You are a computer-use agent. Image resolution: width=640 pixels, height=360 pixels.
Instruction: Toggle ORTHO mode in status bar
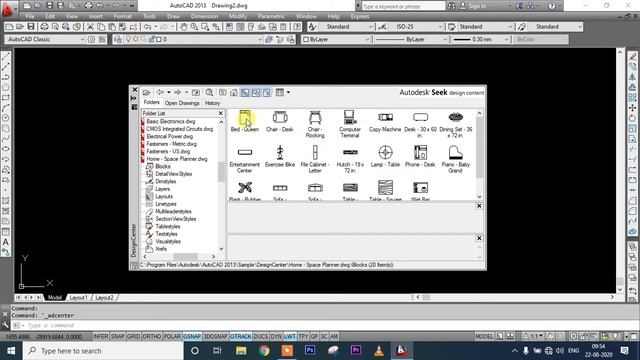click(152, 336)
